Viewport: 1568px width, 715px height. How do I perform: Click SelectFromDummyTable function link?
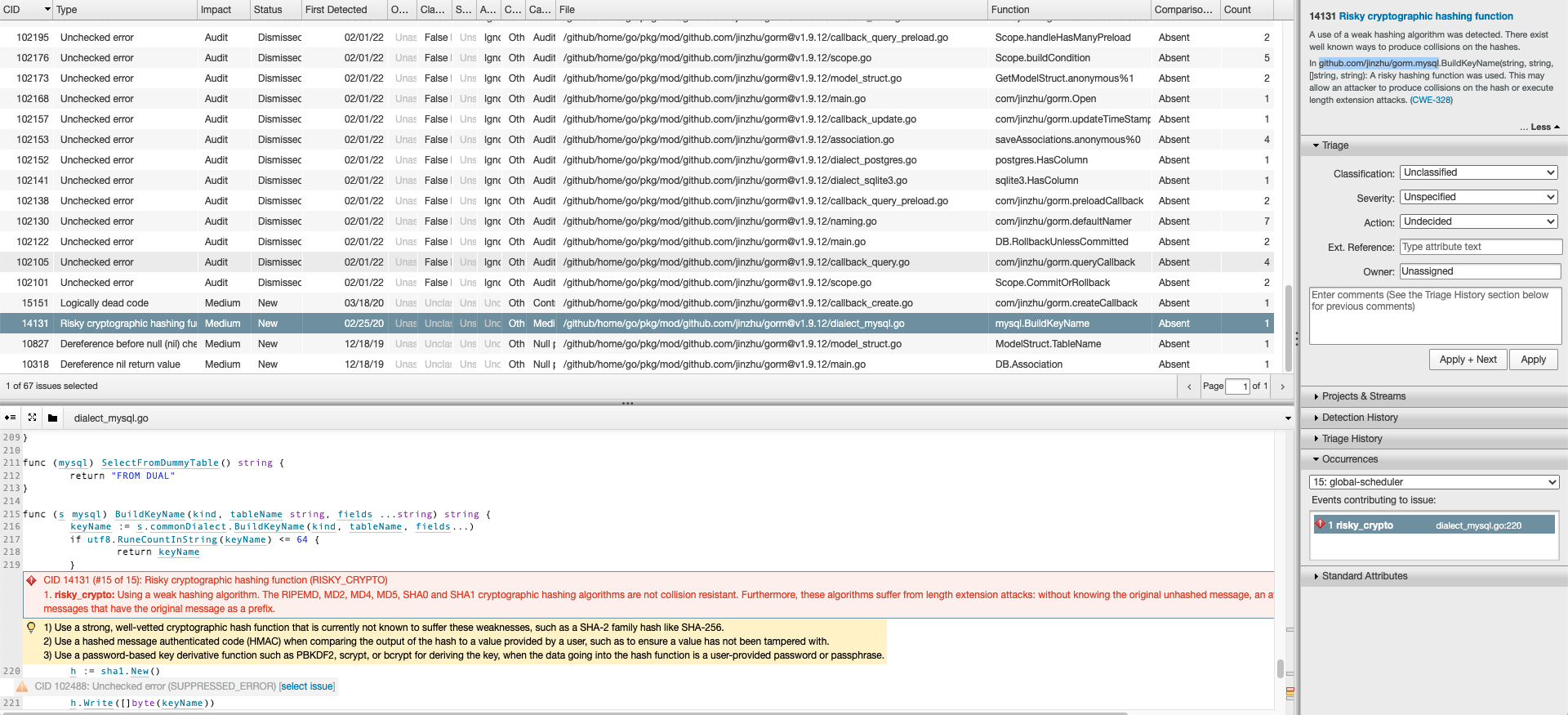tap(160, 463)
